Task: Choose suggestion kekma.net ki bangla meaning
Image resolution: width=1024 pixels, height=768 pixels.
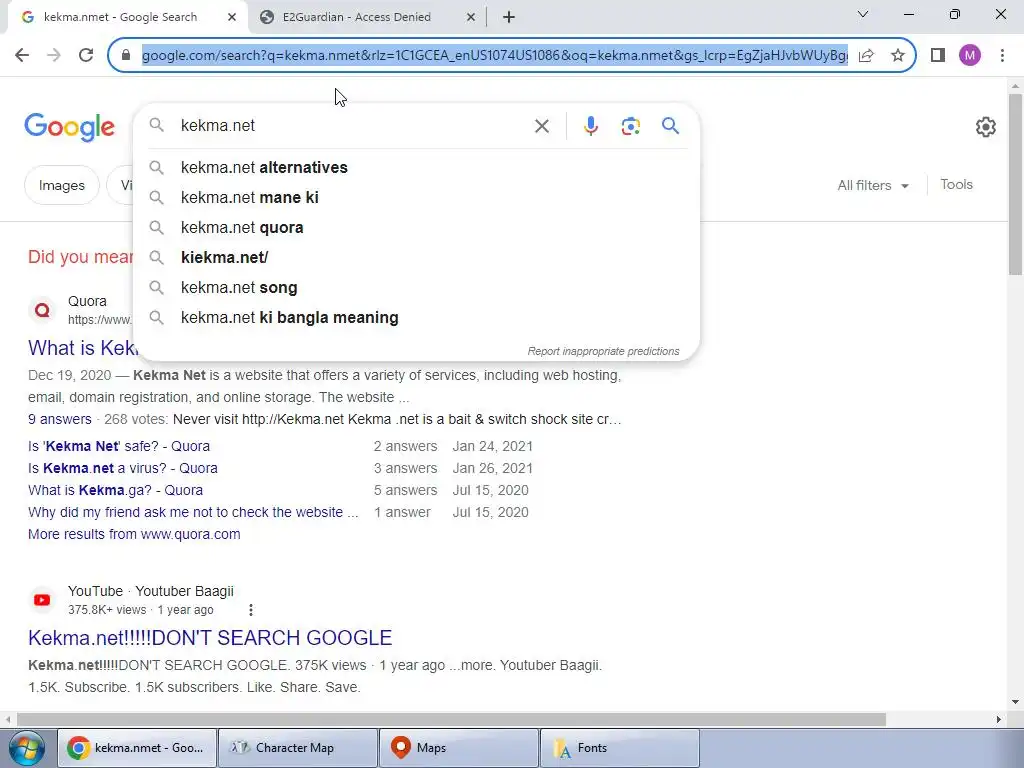Action: [417, 317]
